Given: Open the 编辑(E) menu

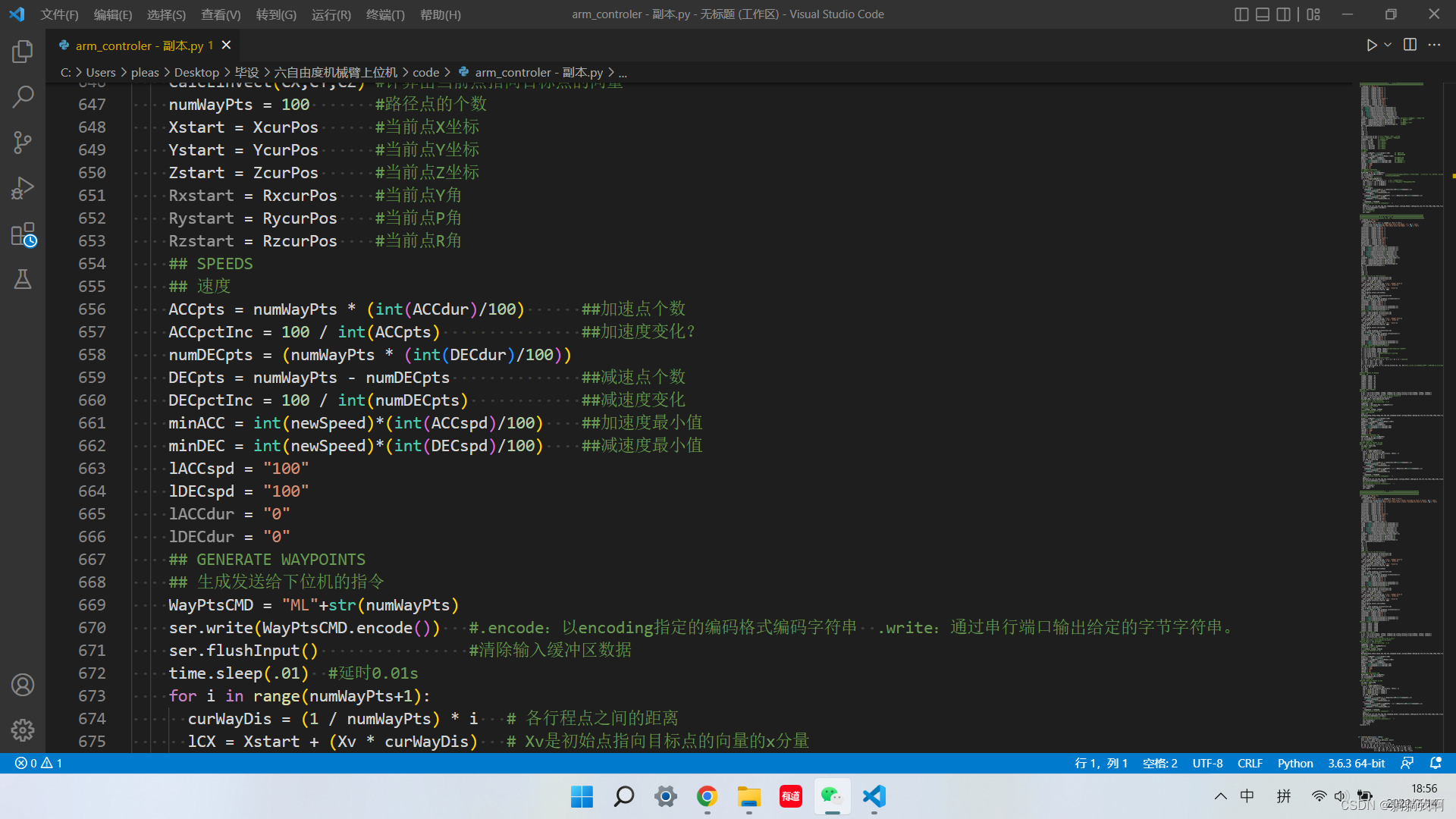Looking at the screenshot, I should 112,14.
